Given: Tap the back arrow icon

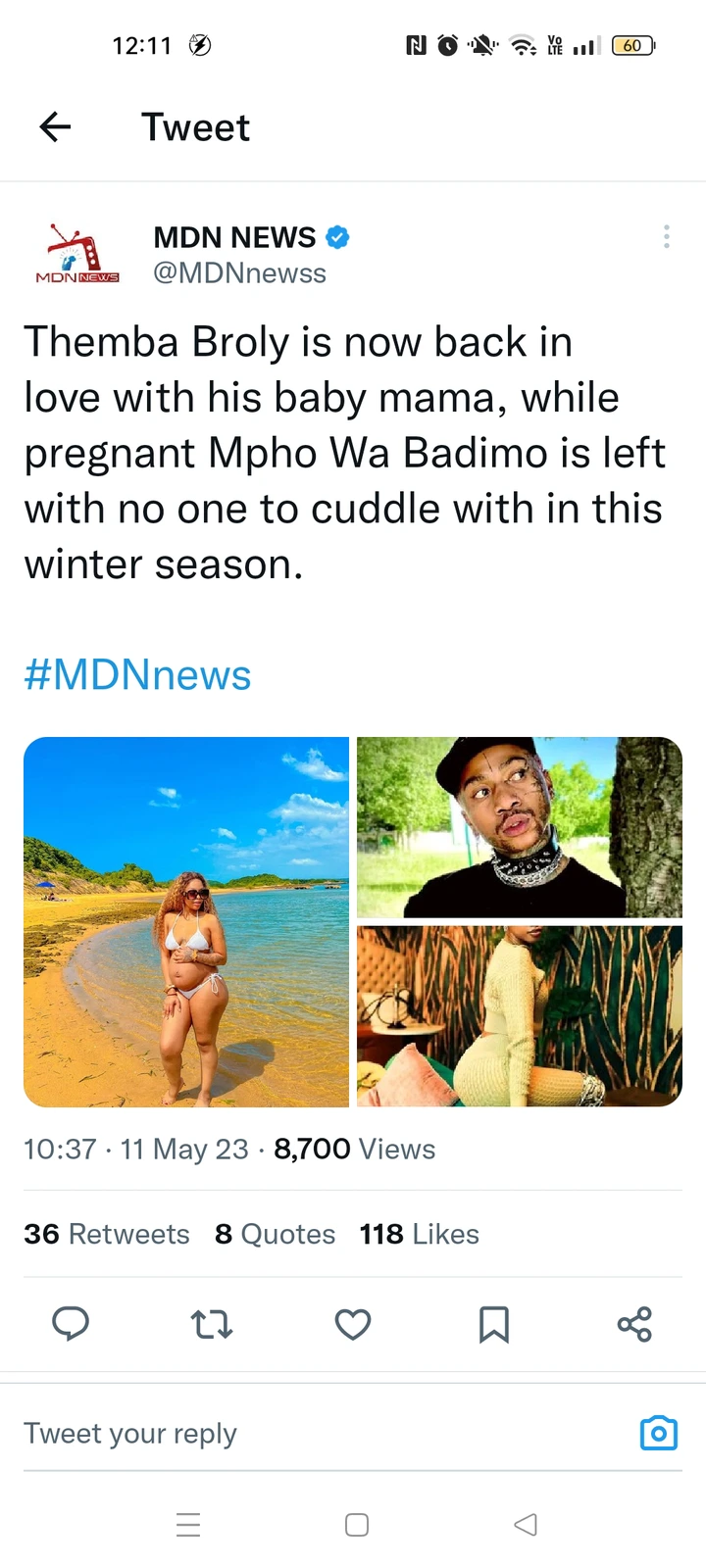Looking at the screenshot, I should pos(55,126).
